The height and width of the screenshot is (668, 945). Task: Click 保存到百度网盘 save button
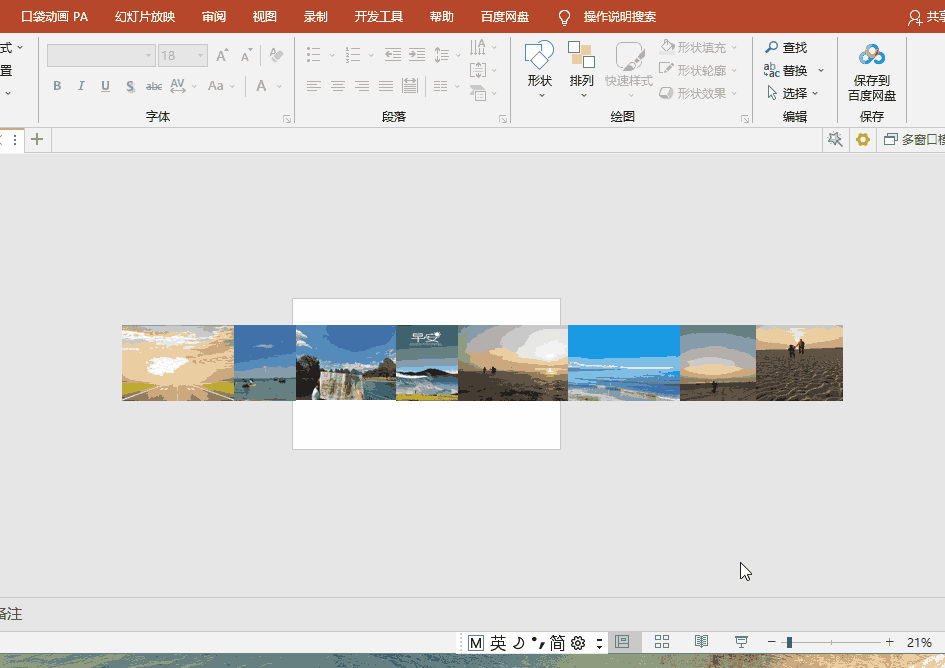tap(871, 72)
